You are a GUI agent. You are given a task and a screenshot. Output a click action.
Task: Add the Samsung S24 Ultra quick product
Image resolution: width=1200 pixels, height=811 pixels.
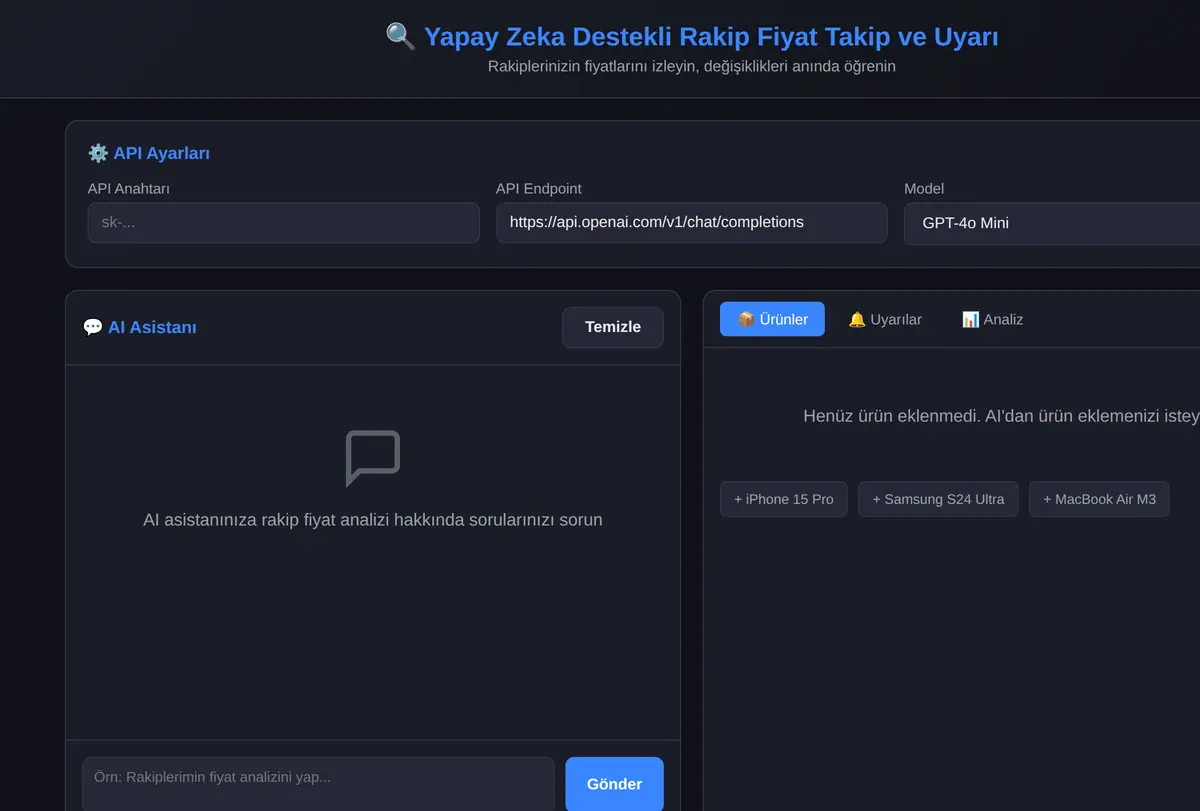[938, 499]
